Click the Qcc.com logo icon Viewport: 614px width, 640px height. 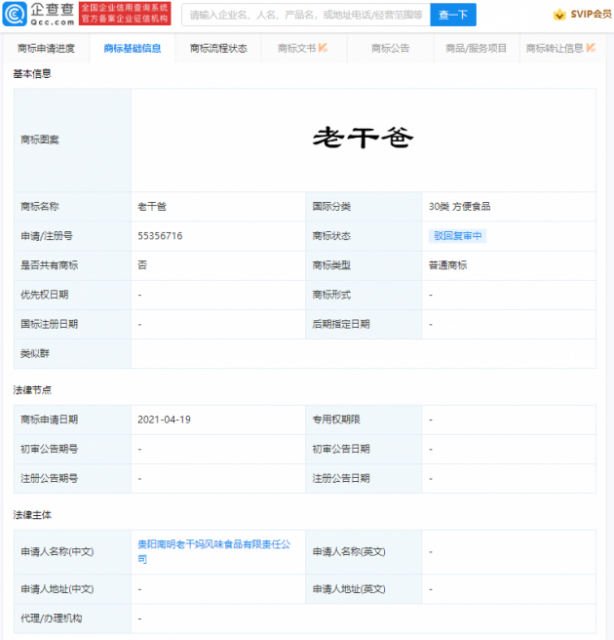(15, 14)
